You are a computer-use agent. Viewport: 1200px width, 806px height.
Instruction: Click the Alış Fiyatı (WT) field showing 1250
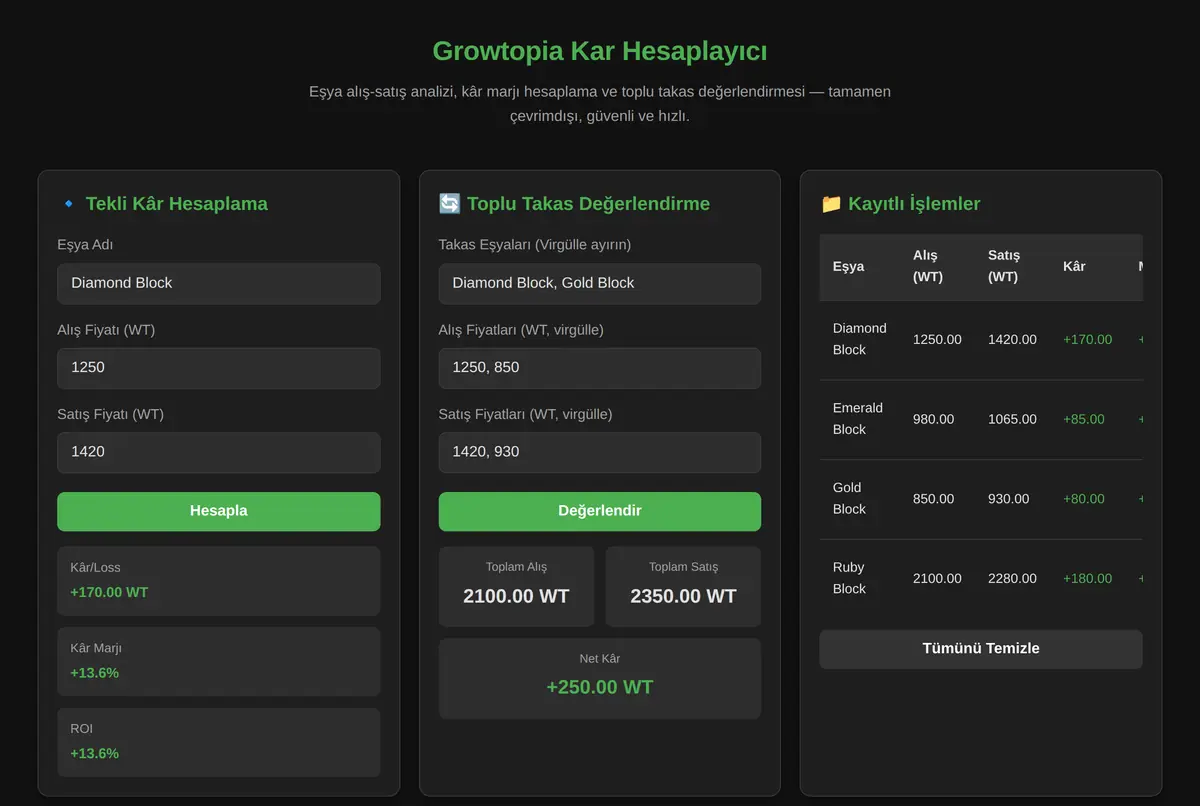pos(219,368)
